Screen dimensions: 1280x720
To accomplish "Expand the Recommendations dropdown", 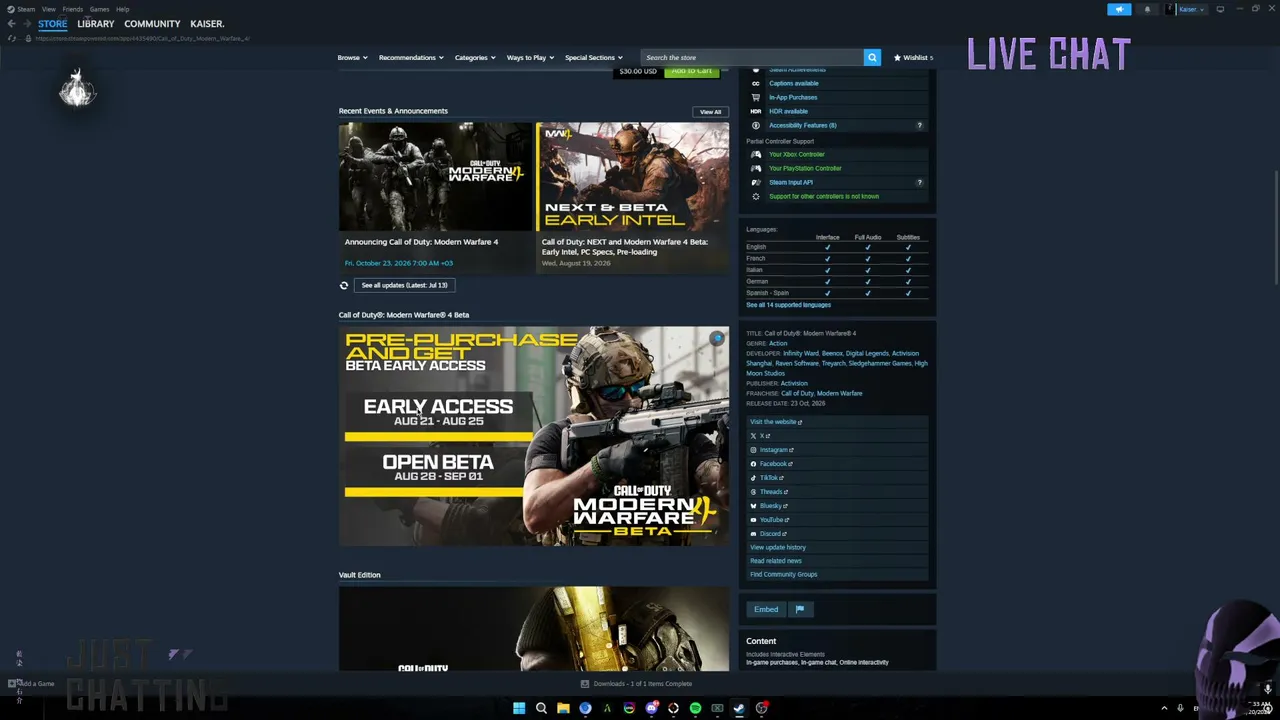I will coord(410,58).
